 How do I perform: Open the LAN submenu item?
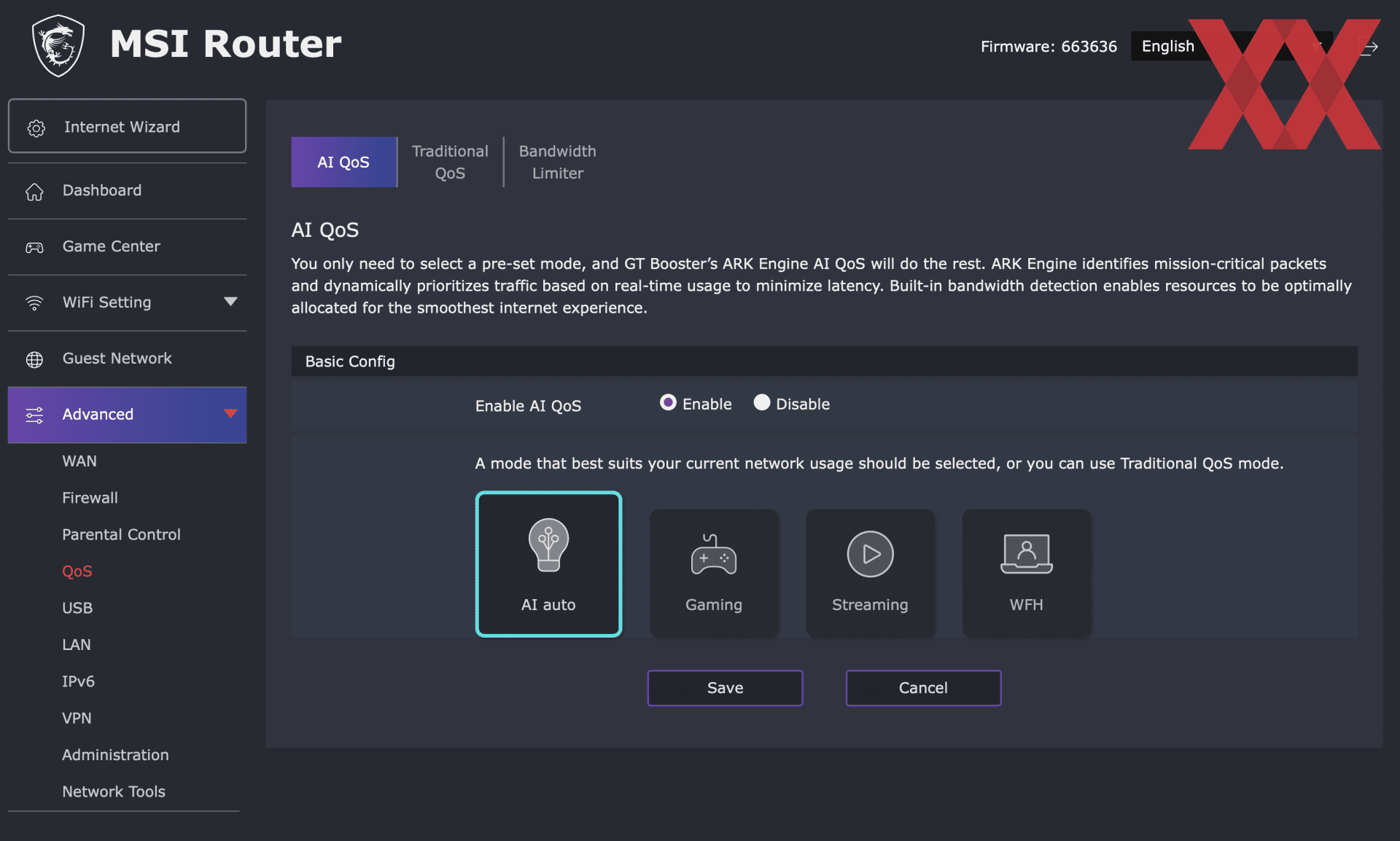pyautogui.click(x=77, y=645)
